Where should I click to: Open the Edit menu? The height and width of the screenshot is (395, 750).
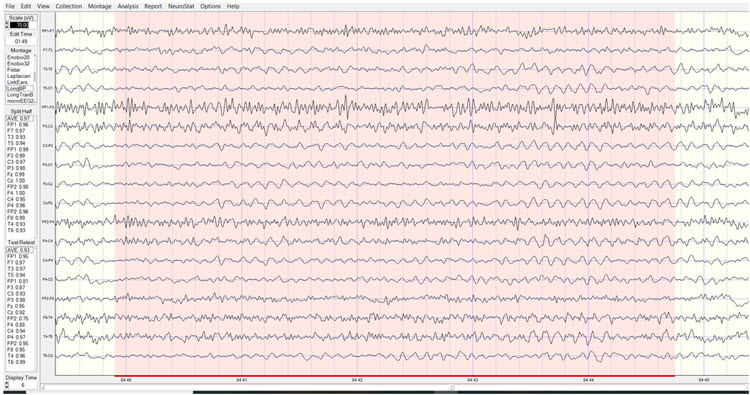(26, 6)
